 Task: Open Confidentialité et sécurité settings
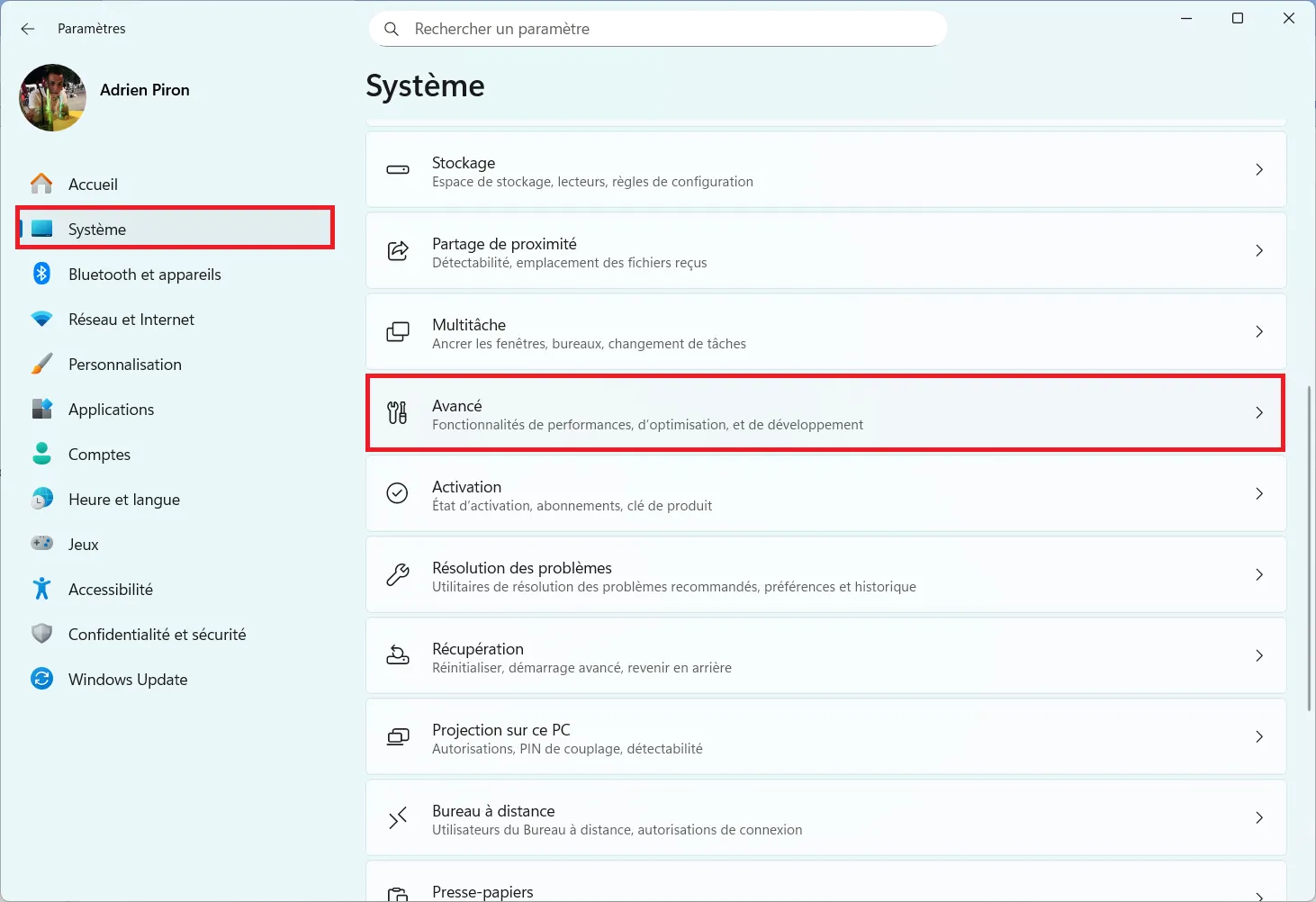point(158,634)
